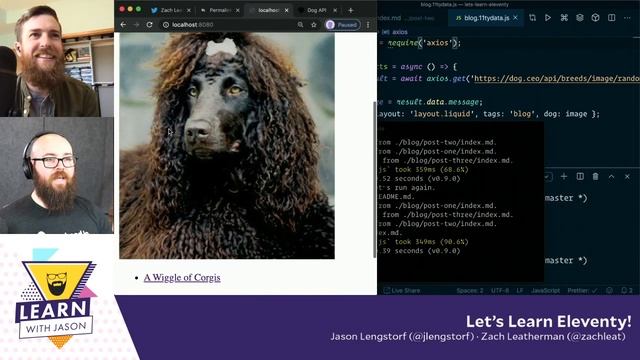The image size is (640, 360).
Task: Open the zoom magnifier in address bar
Action: 300,25
